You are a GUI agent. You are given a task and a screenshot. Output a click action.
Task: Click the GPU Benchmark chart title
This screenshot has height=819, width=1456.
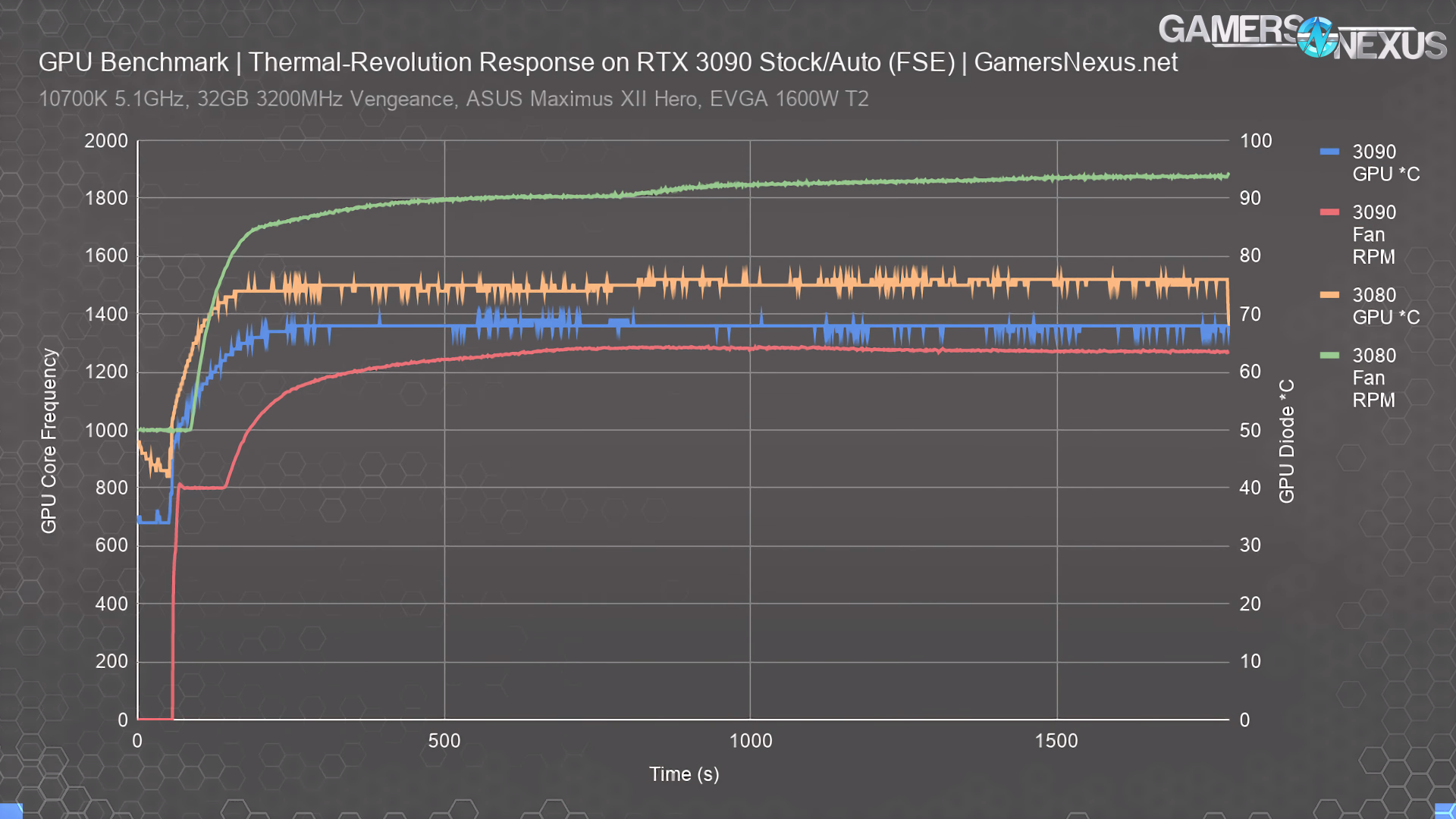click(133, 62)
